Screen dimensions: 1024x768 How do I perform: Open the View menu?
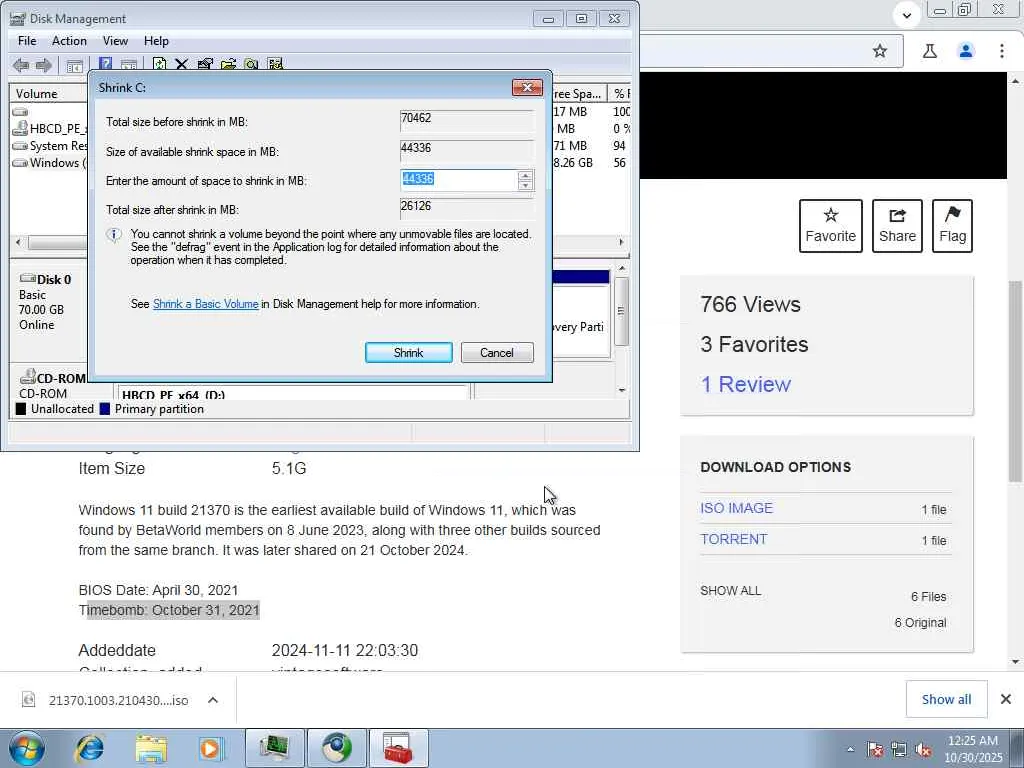pyautogui.click(x=115, y=40)
